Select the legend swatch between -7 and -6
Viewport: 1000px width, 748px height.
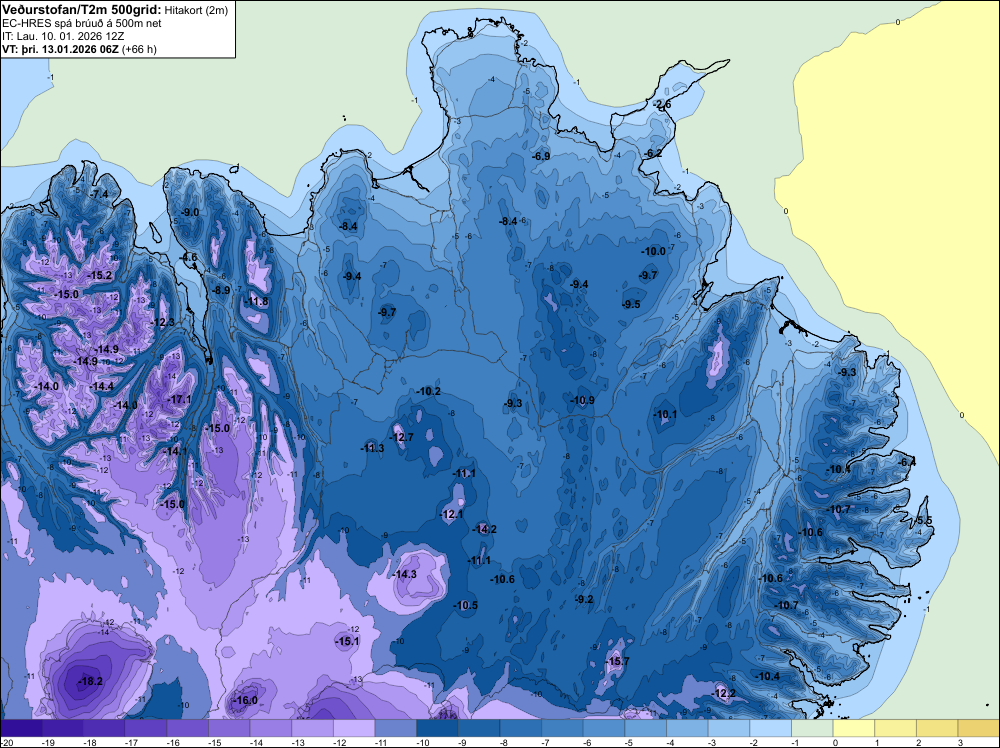click(x=562, y=728)
